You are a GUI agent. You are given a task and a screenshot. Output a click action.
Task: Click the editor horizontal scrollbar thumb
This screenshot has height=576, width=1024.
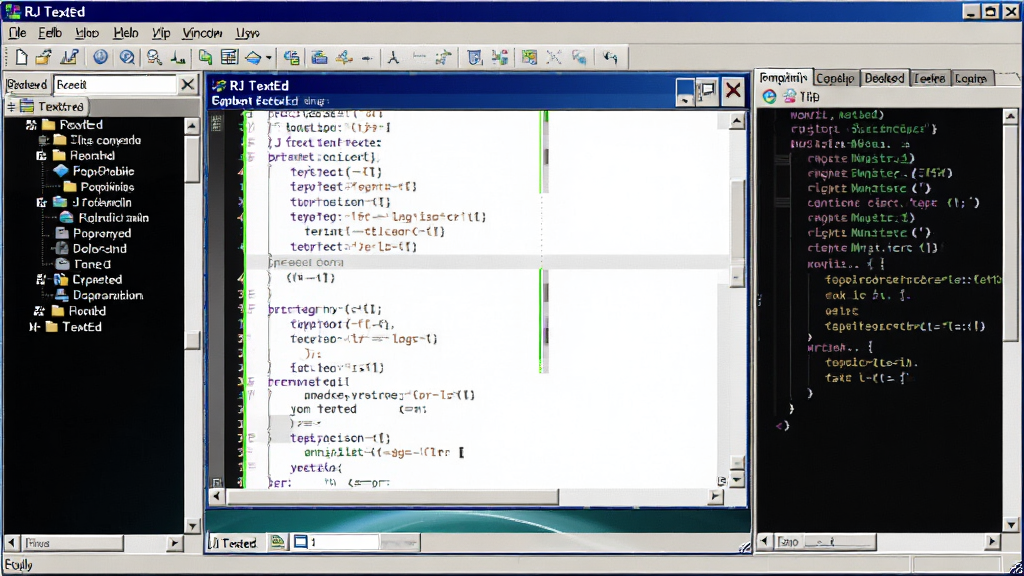pos(392,496)
